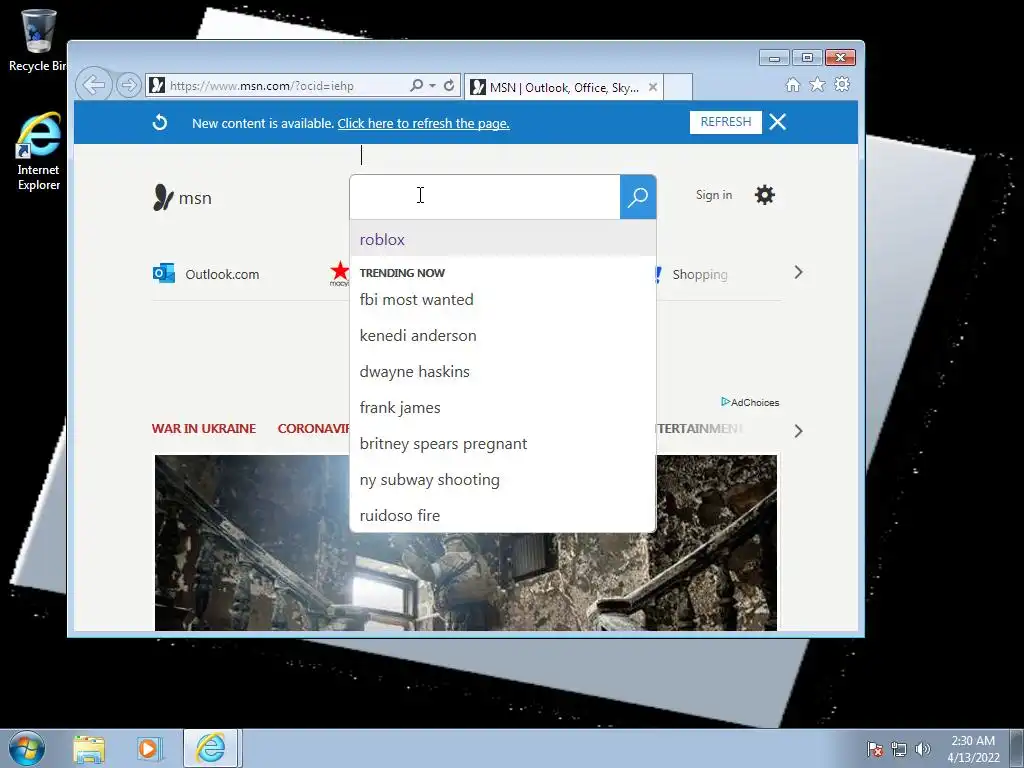The height and width of the screenshot is (768, 1024).
Task: Open Windows Media Player from taskbar
Action: [x=150, y=749]
